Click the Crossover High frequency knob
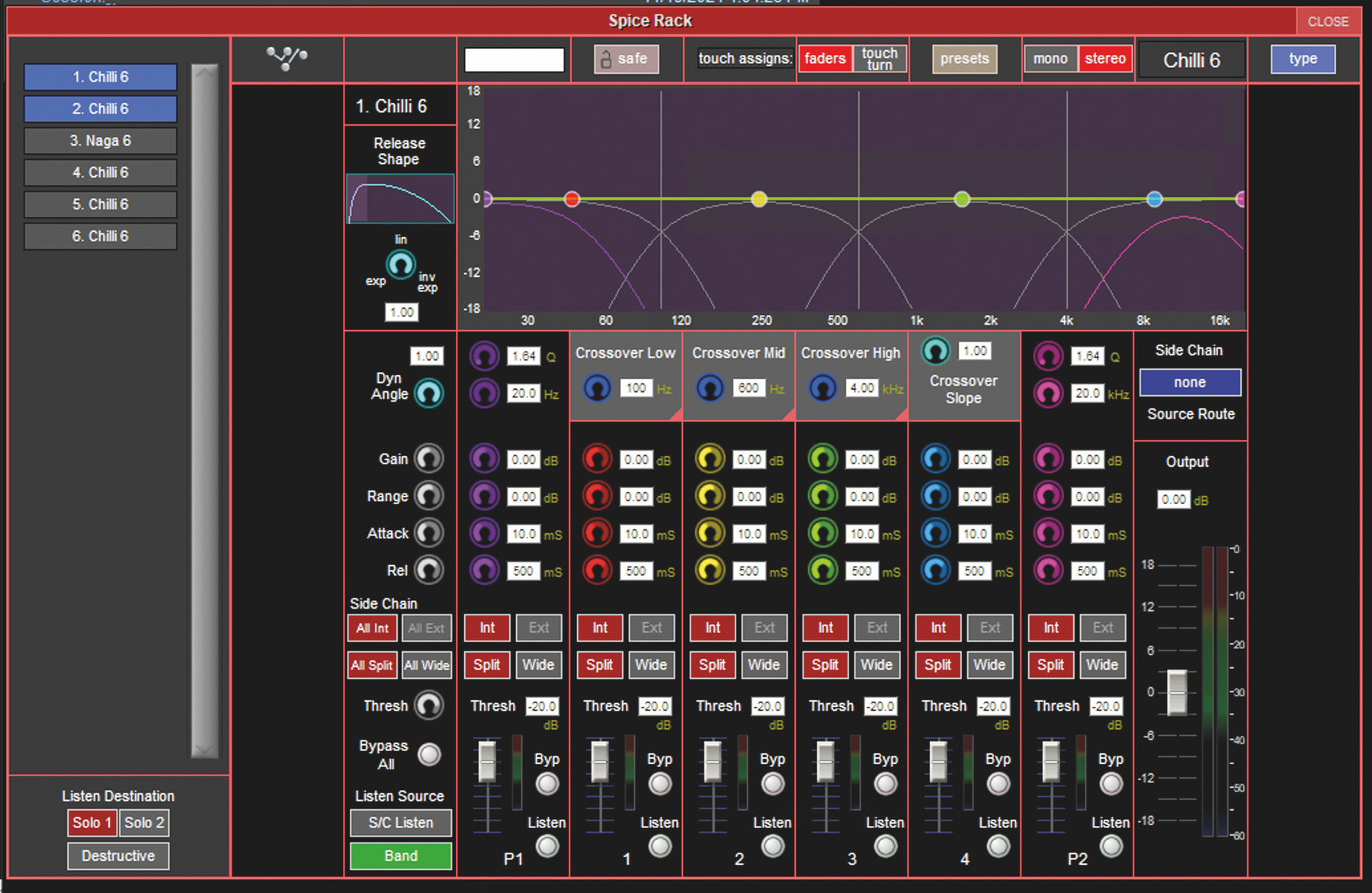The height and width of the screenshot is (893, 1372). [x=823, y=388]
